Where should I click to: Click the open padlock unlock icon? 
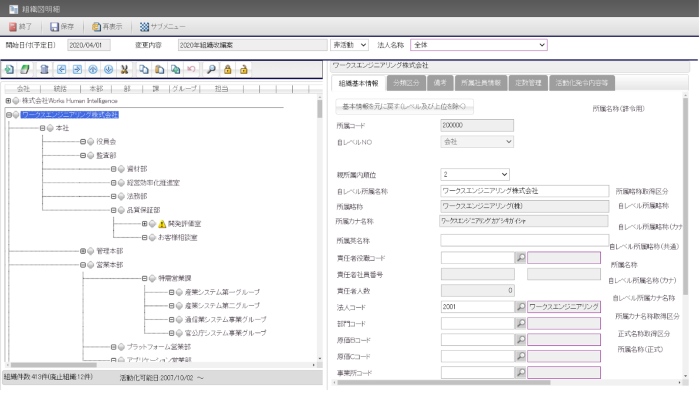coord(244,70)
